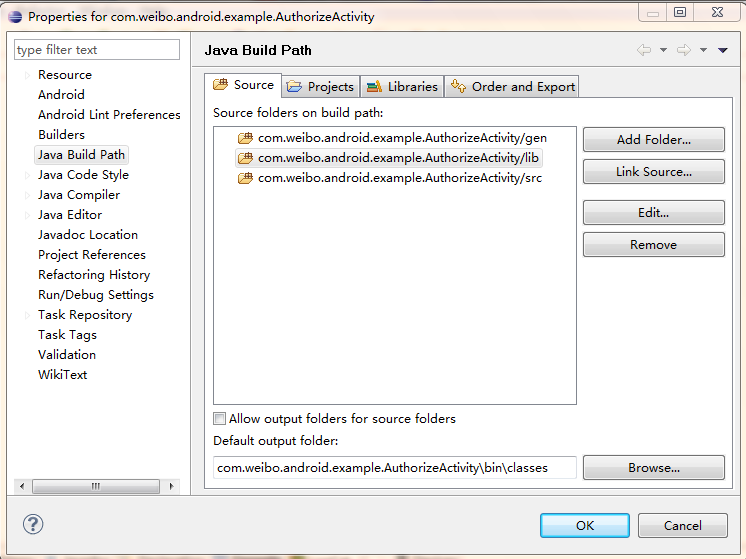The width and height of the screenshot is (746, 559).
Task: Enable Allow output folders for source folders
Action: (219, 419)
